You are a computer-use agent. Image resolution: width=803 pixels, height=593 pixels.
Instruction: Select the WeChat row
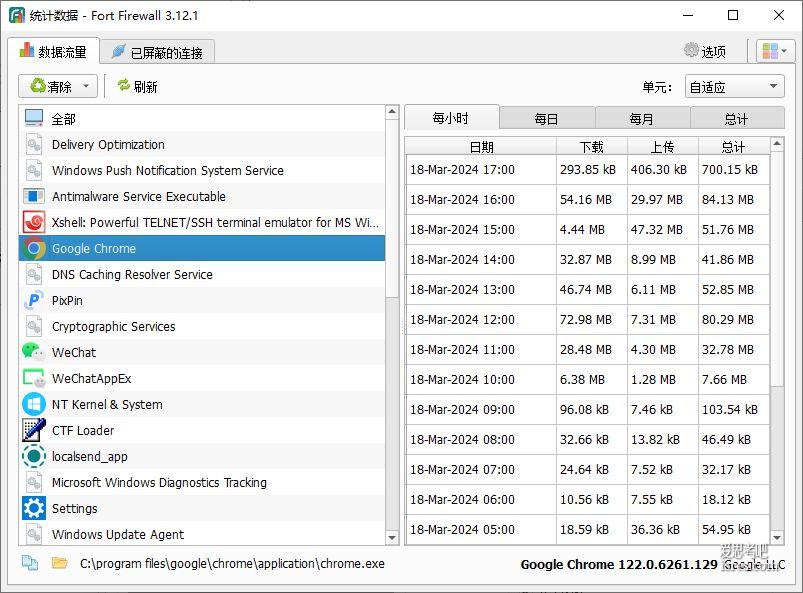tap(202, 352)
